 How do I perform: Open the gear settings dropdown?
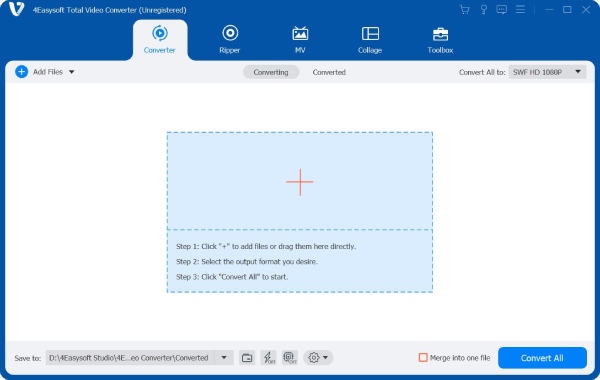[318, 358]
